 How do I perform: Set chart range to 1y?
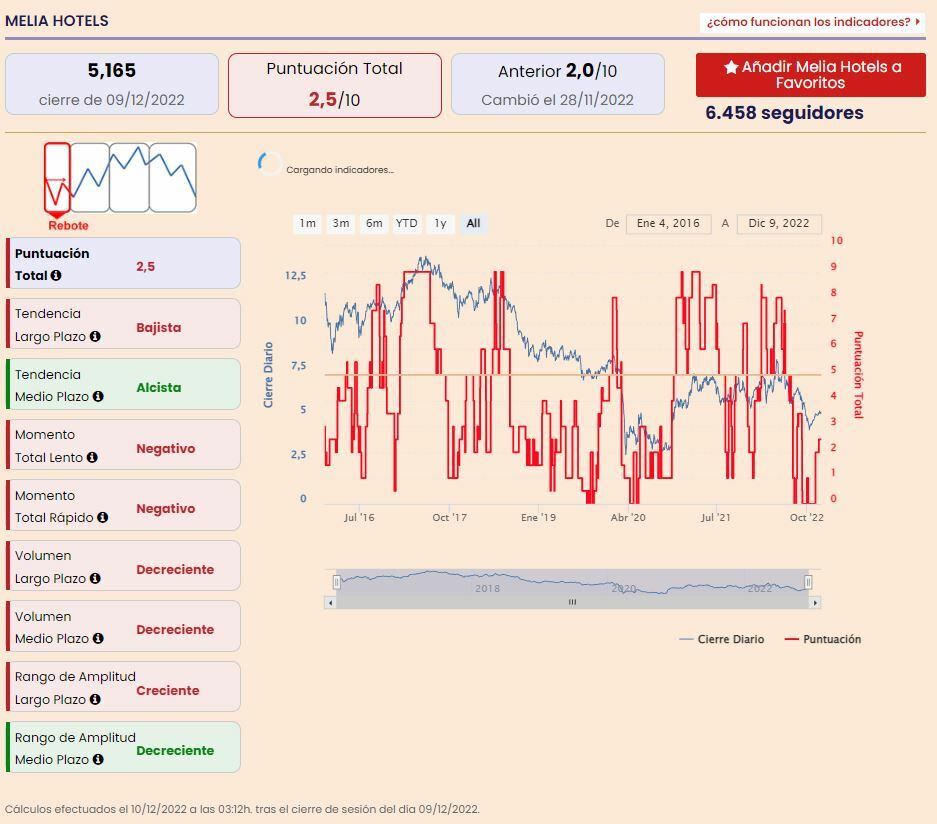pyautogui.click(x=440, y=223)
